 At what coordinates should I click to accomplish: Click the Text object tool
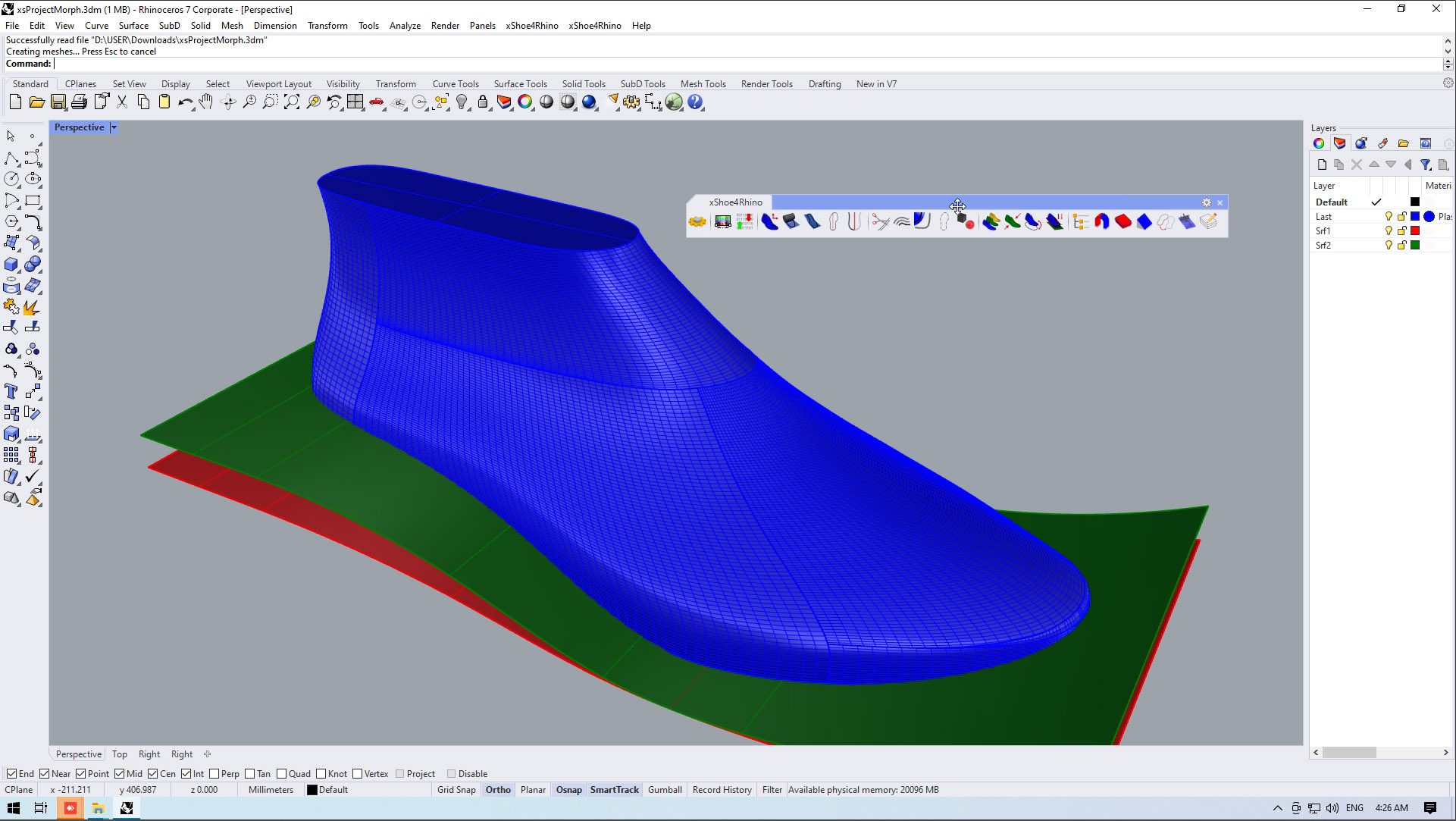click(11, 392)
